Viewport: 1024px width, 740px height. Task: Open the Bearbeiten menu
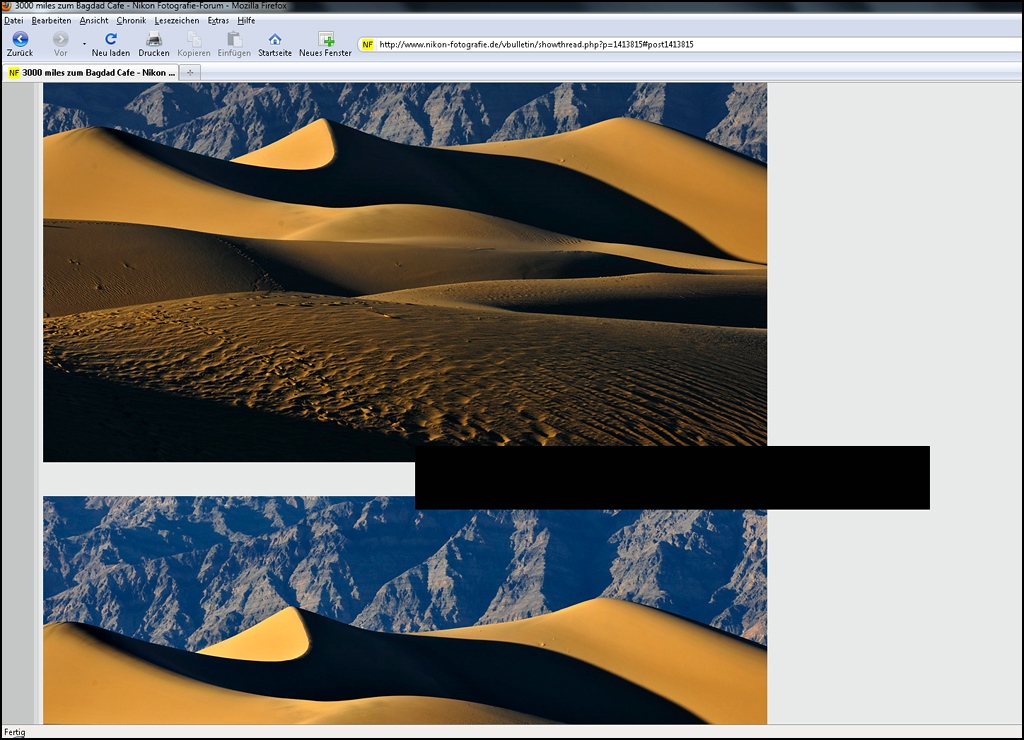click(x=51, y=20)
